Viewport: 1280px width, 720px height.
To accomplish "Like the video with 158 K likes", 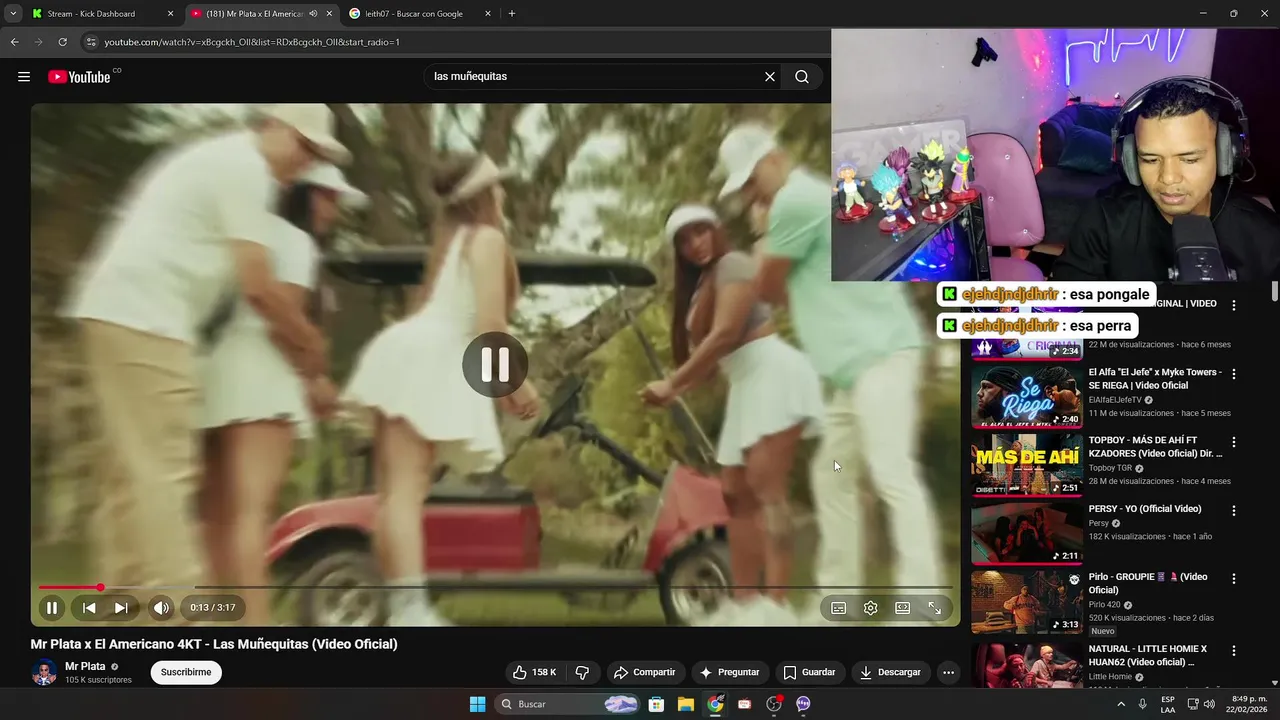I will pyautogui.click(x=535, y=672).
